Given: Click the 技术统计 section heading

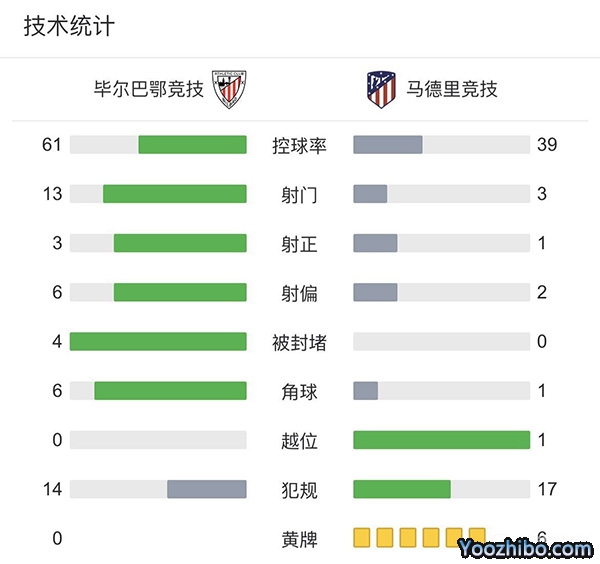Looking at the screenshot, I should pos(69,27).
